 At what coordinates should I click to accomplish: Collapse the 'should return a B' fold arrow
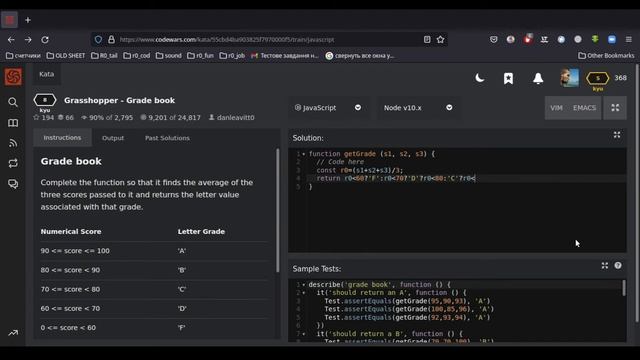point(304,334)
